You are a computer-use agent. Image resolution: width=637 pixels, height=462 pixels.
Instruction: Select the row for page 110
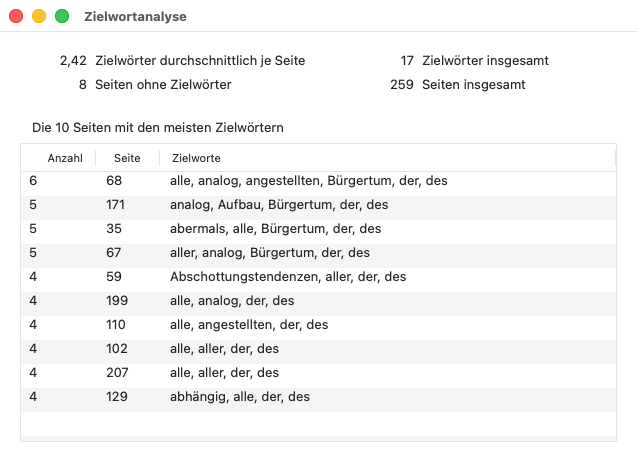pyautogui.click(x=318, y=324)
